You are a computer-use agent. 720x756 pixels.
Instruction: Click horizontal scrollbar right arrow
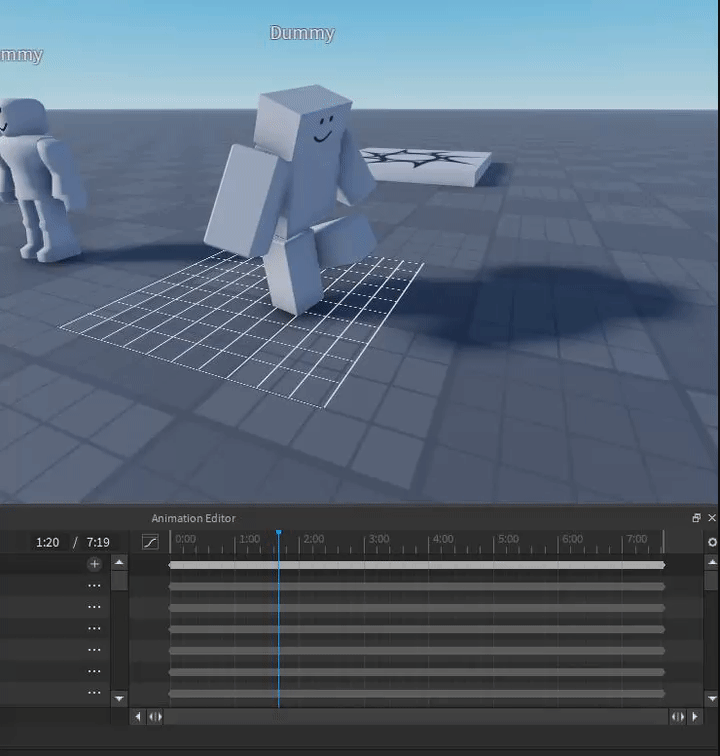[x=695, y=717]
